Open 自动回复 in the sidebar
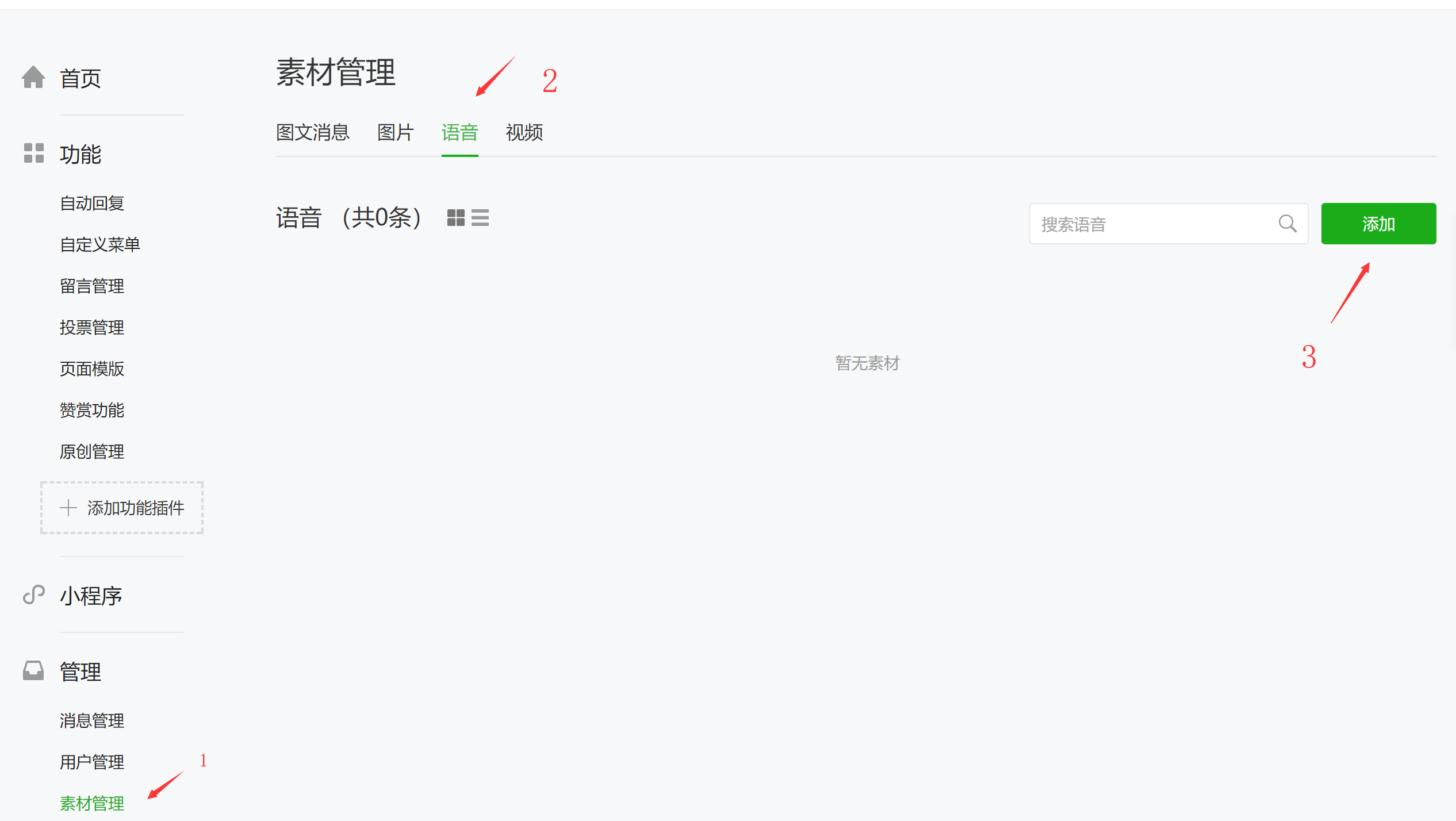The image size is (1456, 821). point(92,204)
